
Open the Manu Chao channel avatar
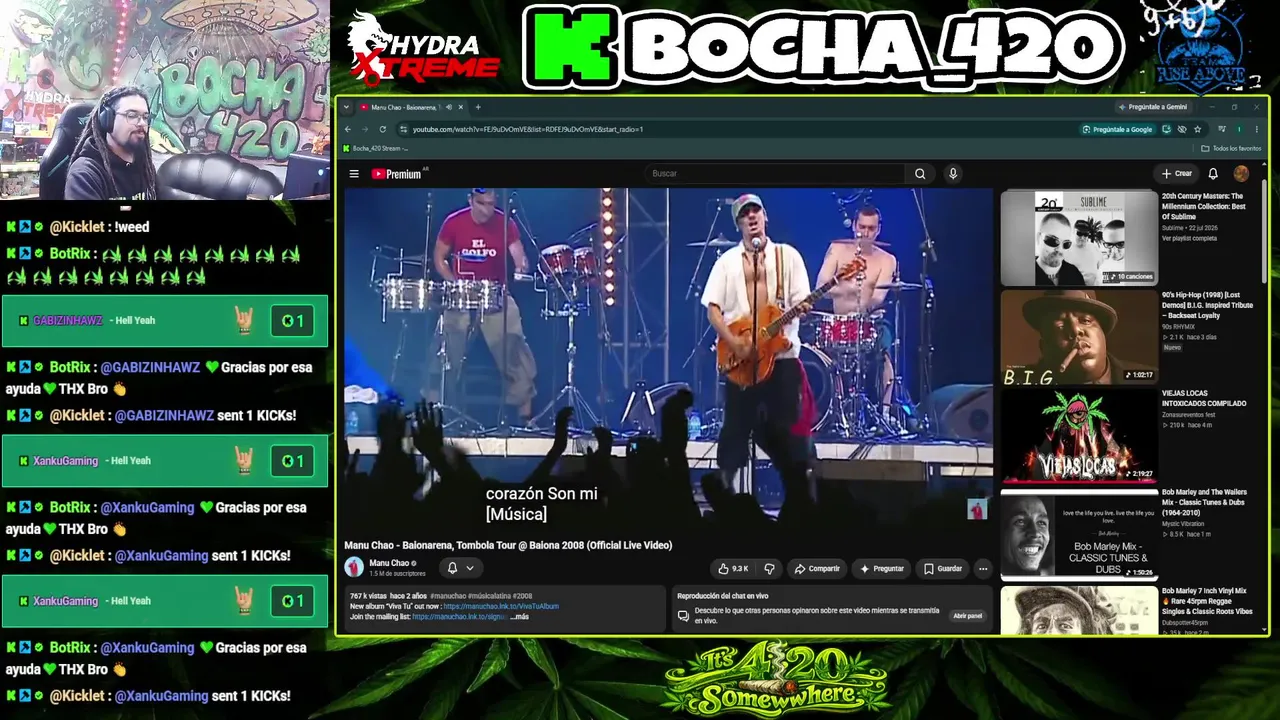point(354,568)
